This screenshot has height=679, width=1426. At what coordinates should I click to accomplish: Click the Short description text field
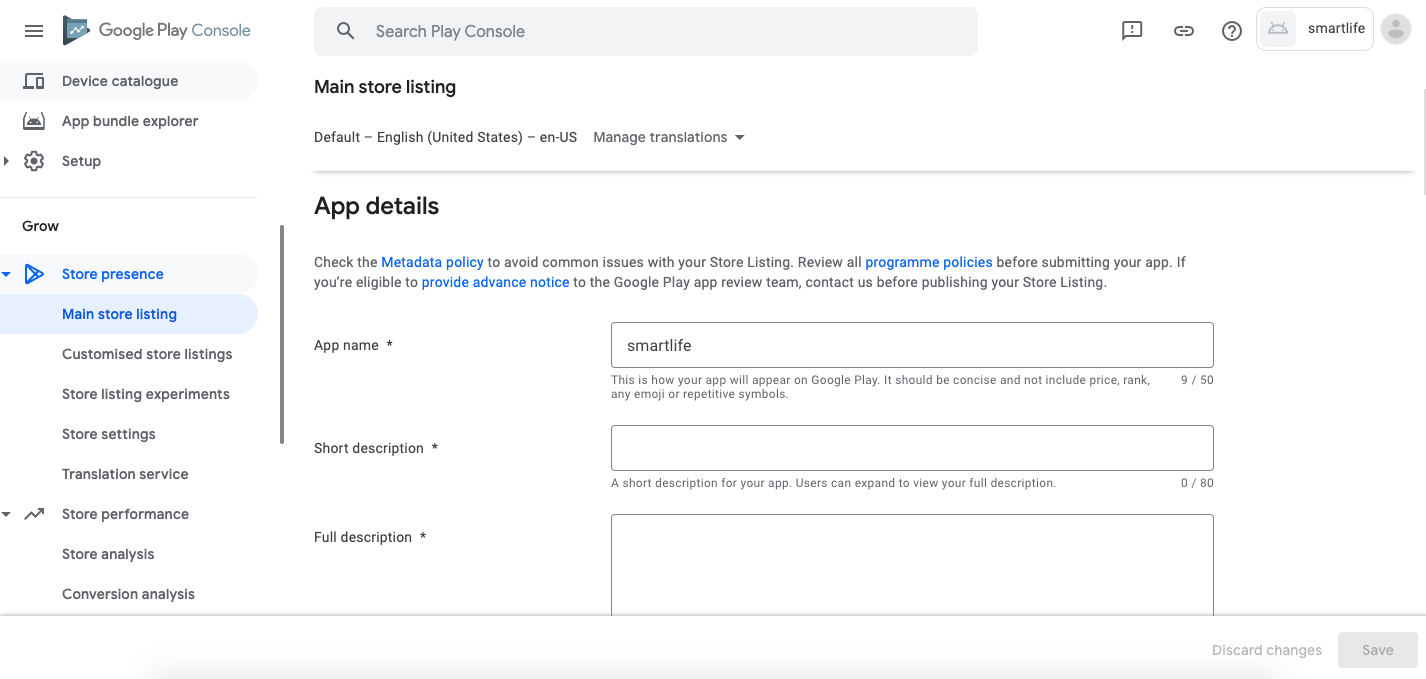pyautogui.click(x=912, y=448)
